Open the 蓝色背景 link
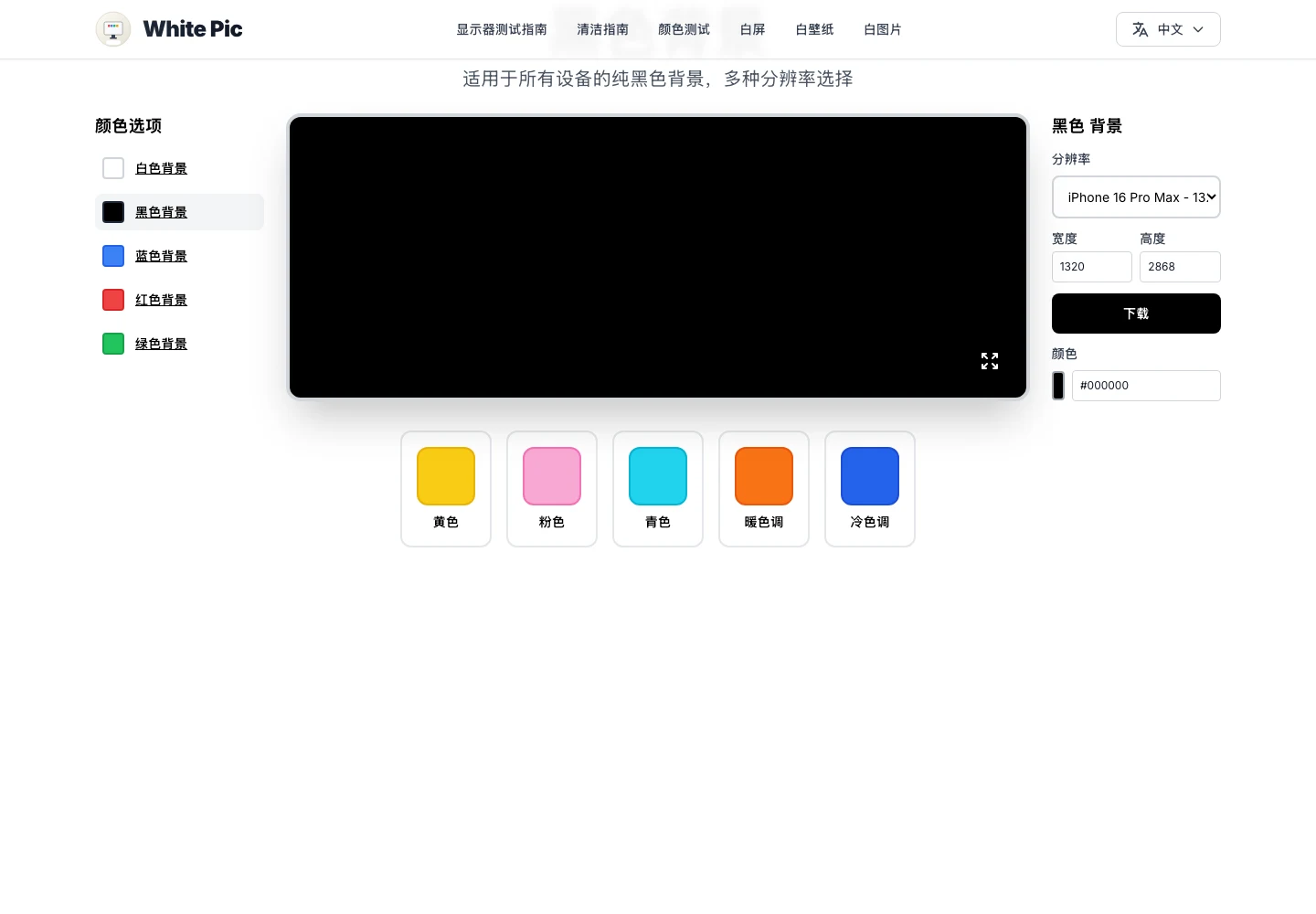Screen dimensions: 1316x914 click(x=161, y=256)
